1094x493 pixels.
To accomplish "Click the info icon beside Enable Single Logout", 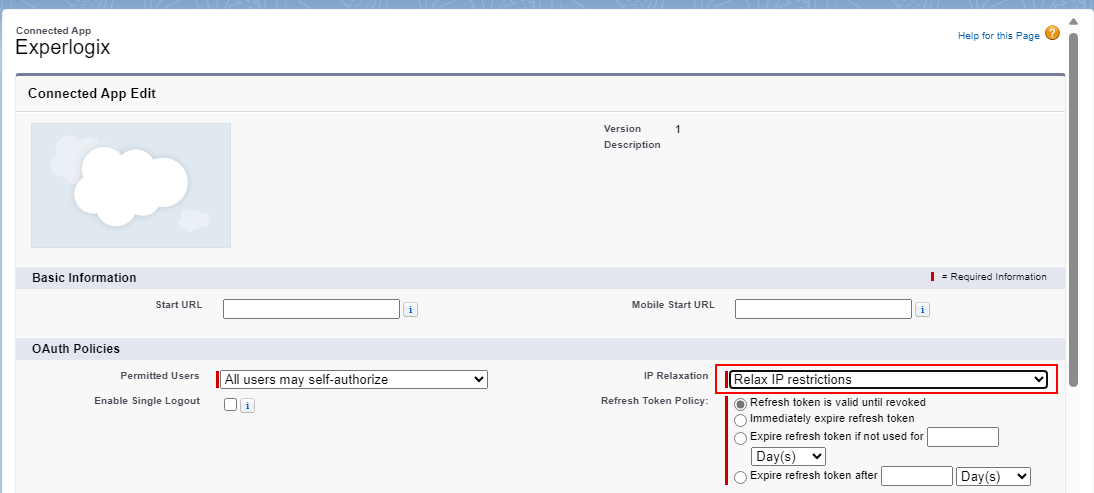I will 247,405.
